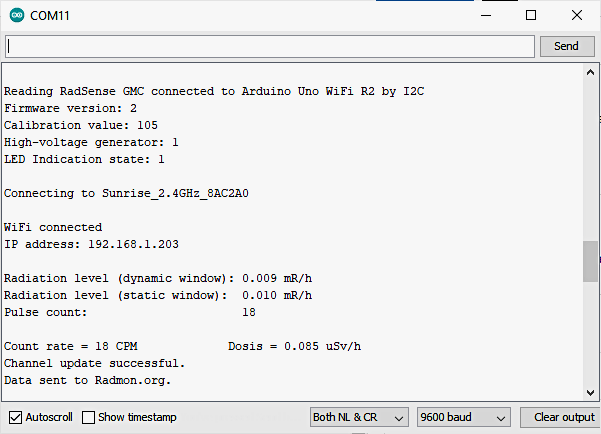Maximize the COM11 serial monitor window

[531, 16]
